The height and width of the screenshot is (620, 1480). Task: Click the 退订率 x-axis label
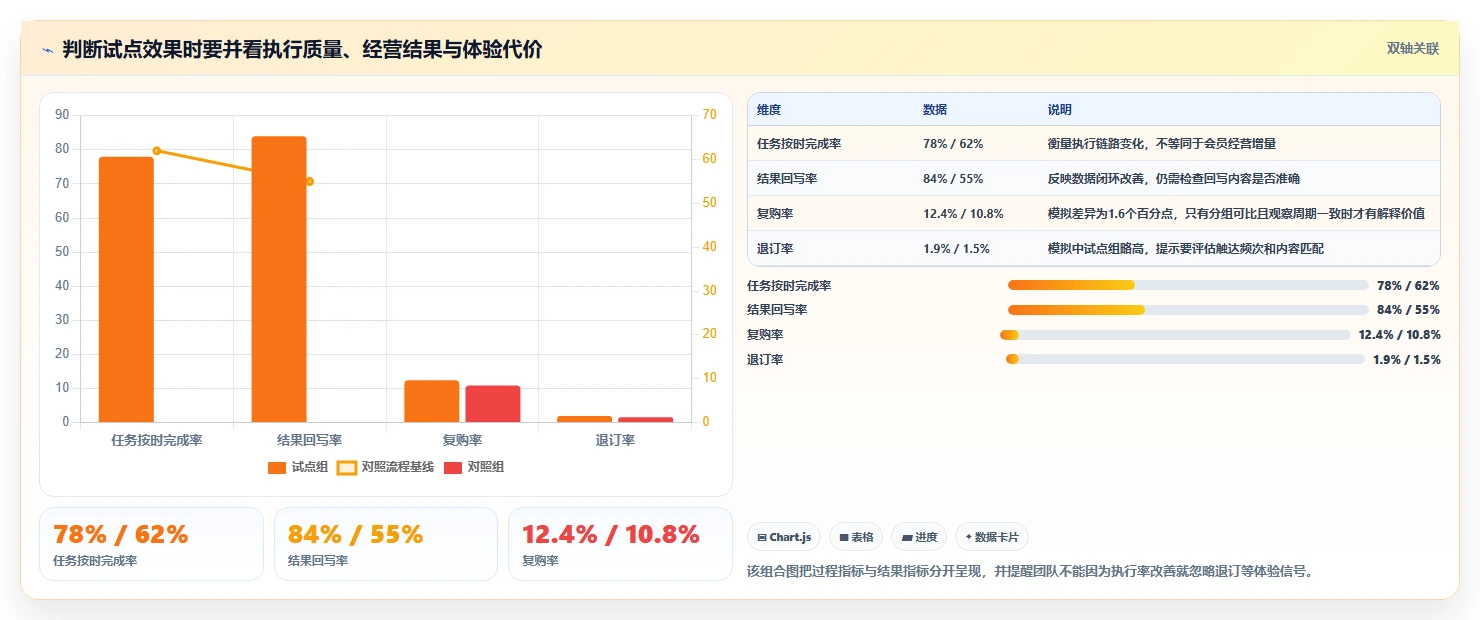coord(615,440)
